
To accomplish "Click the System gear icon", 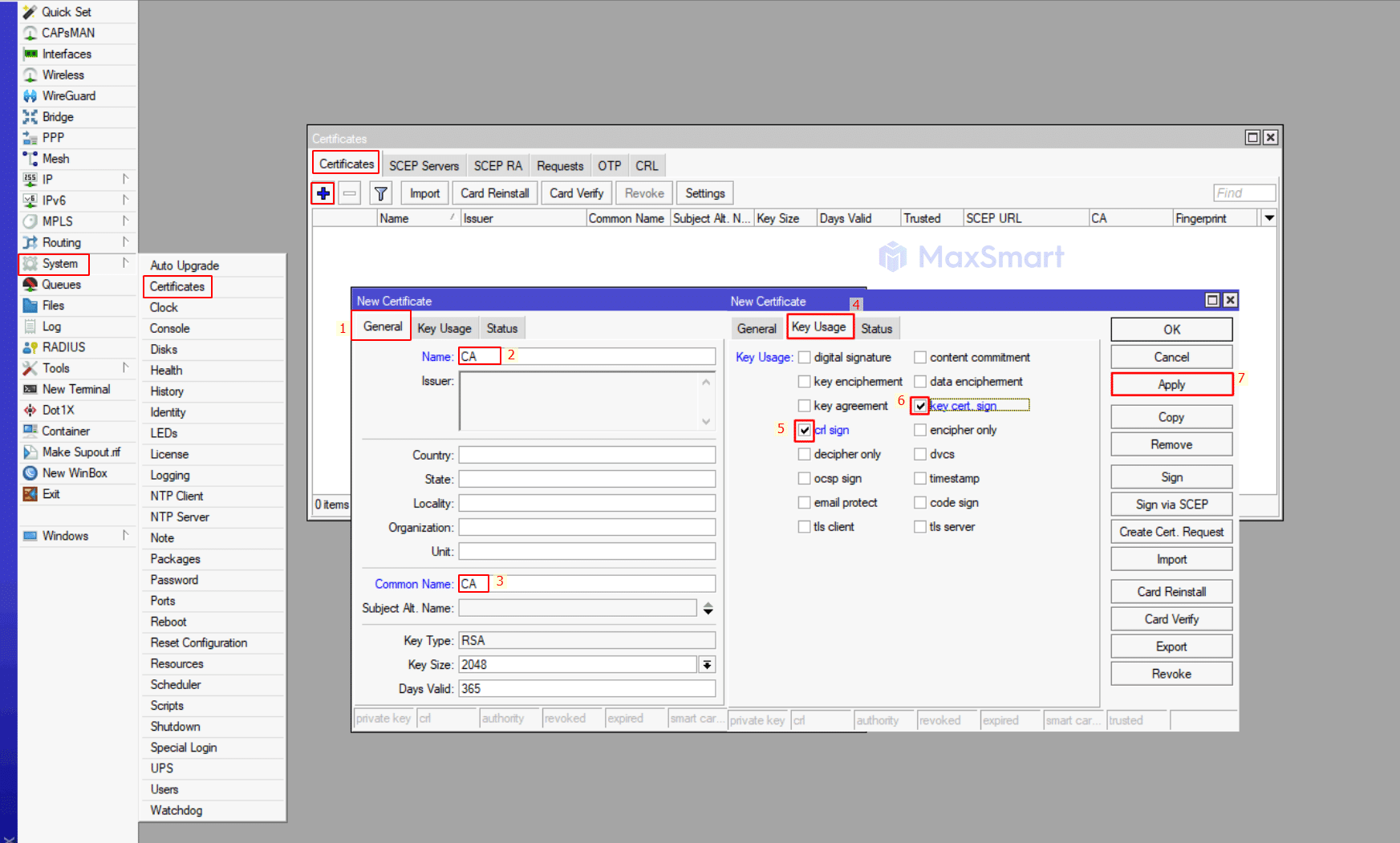I will click(30, 264).
